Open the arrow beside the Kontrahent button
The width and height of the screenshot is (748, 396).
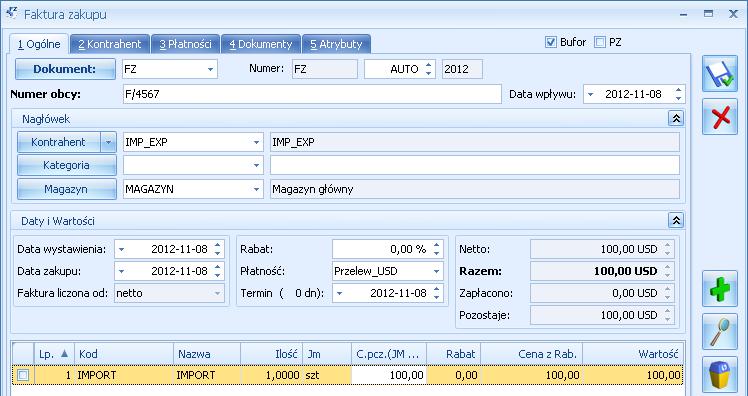pos(108,142)
